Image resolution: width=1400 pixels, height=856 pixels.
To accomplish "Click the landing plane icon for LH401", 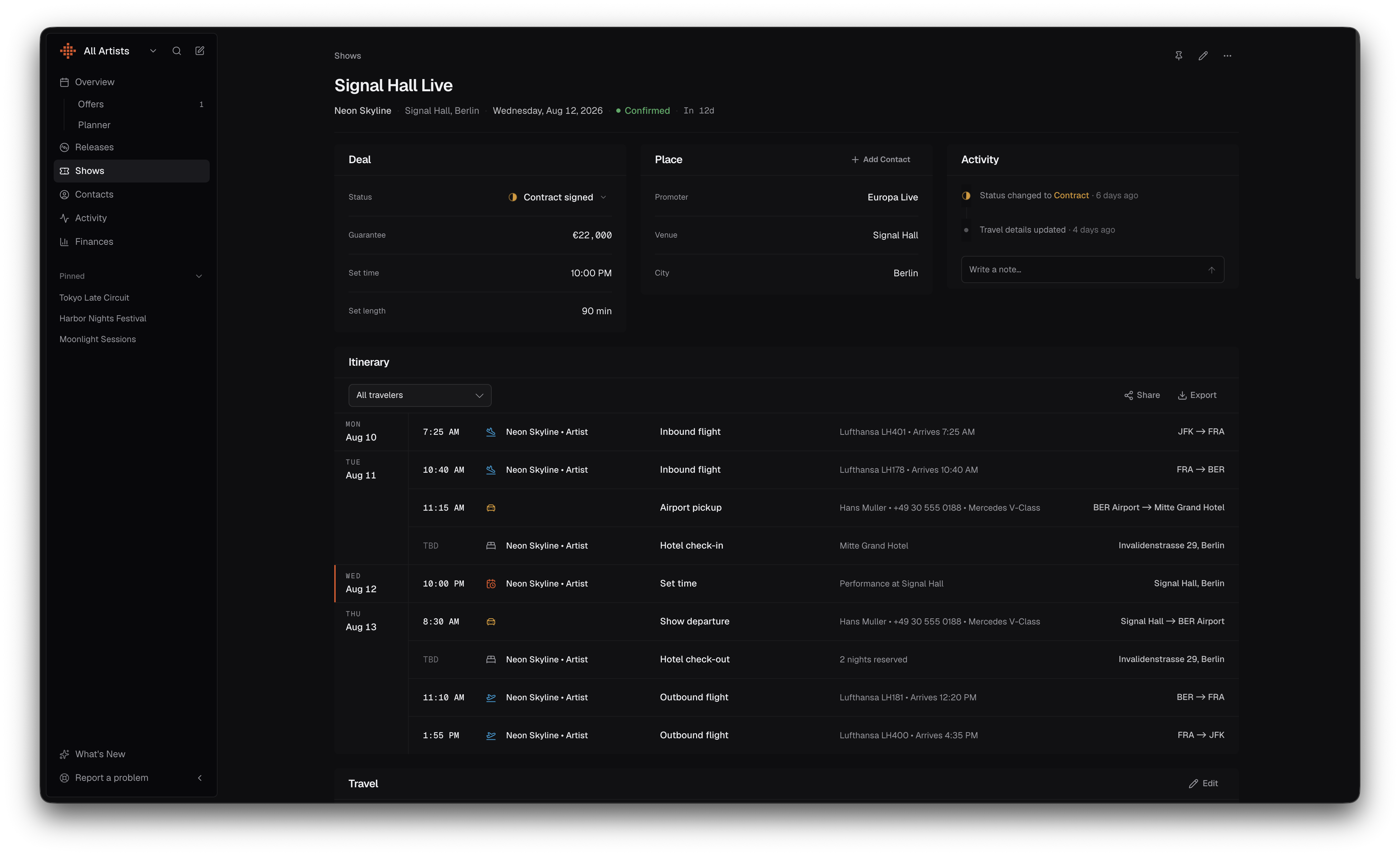I will coord(491,432).
